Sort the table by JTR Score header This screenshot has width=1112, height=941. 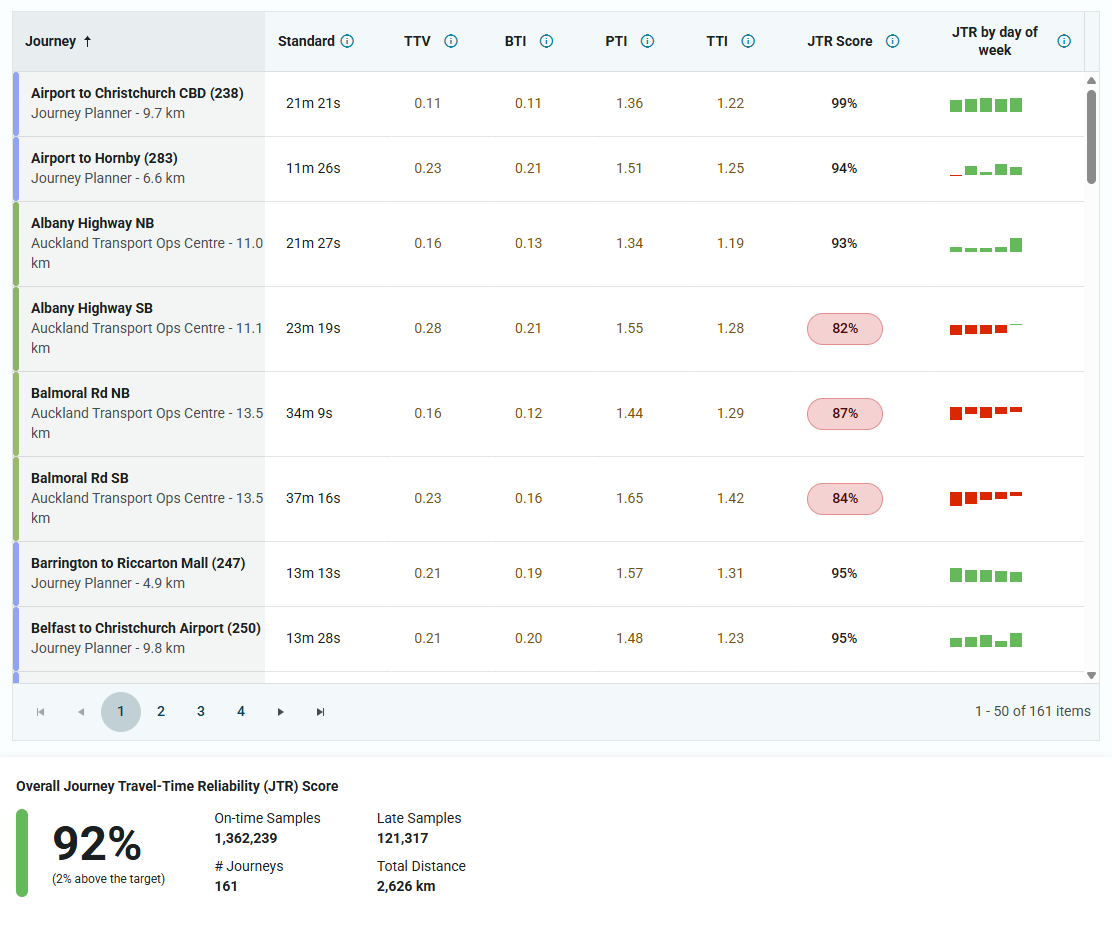click(840, 41)
